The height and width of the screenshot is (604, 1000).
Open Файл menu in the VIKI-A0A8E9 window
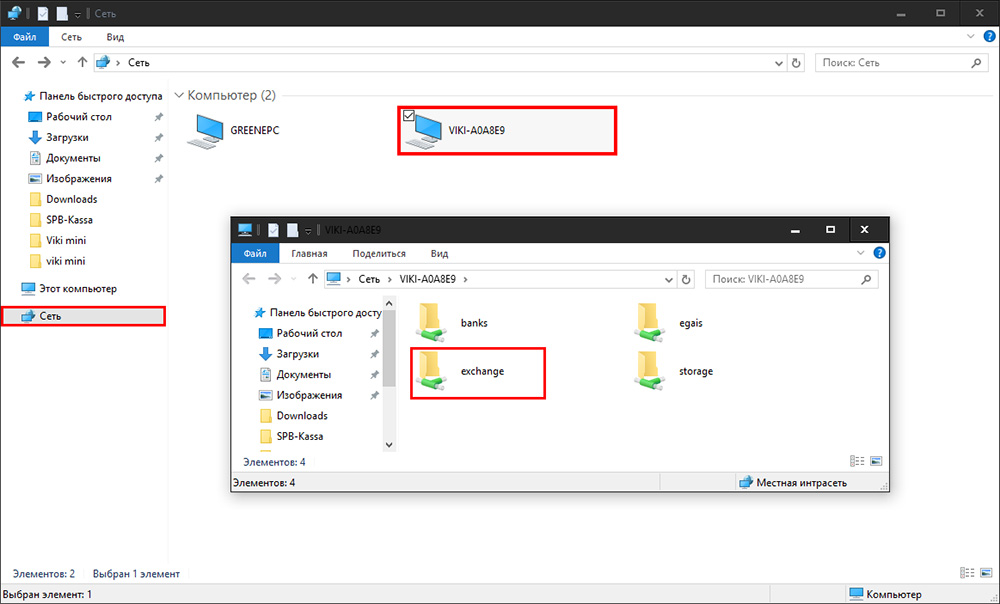(x=255, y=253)
